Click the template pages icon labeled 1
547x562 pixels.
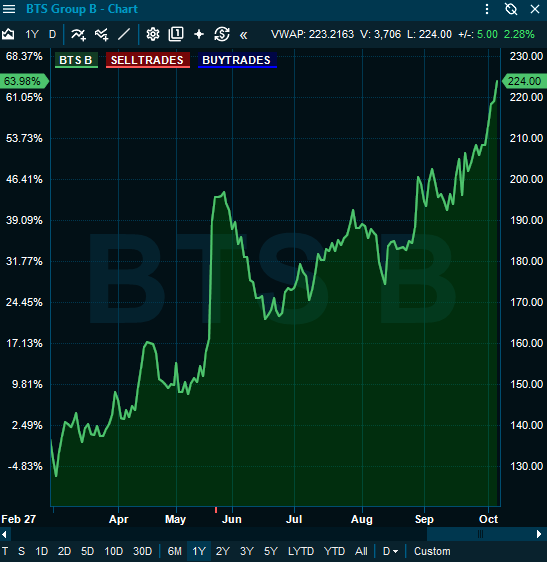[x=176, y=34]
